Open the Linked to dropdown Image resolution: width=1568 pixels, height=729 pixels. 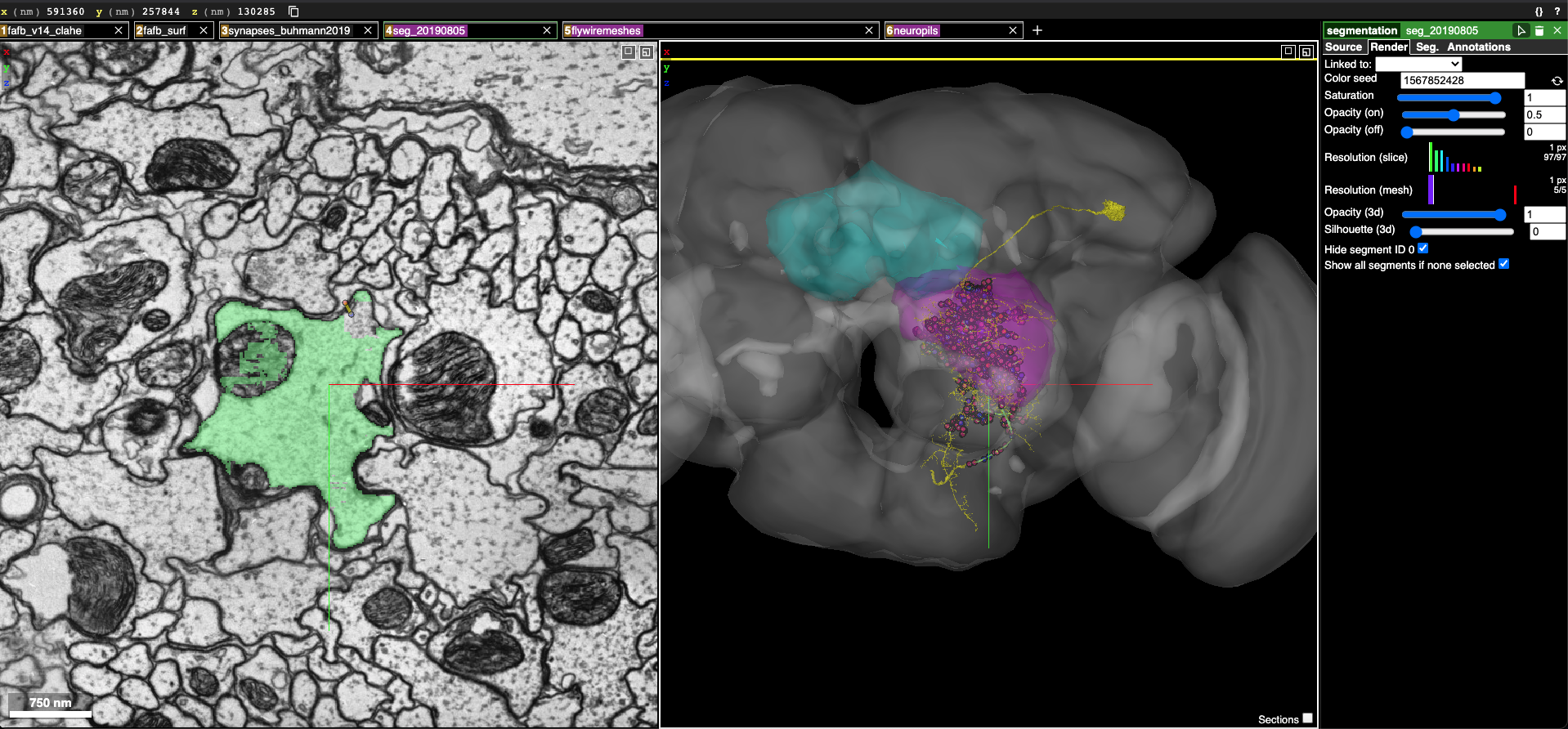click(x=1418, y=64)
